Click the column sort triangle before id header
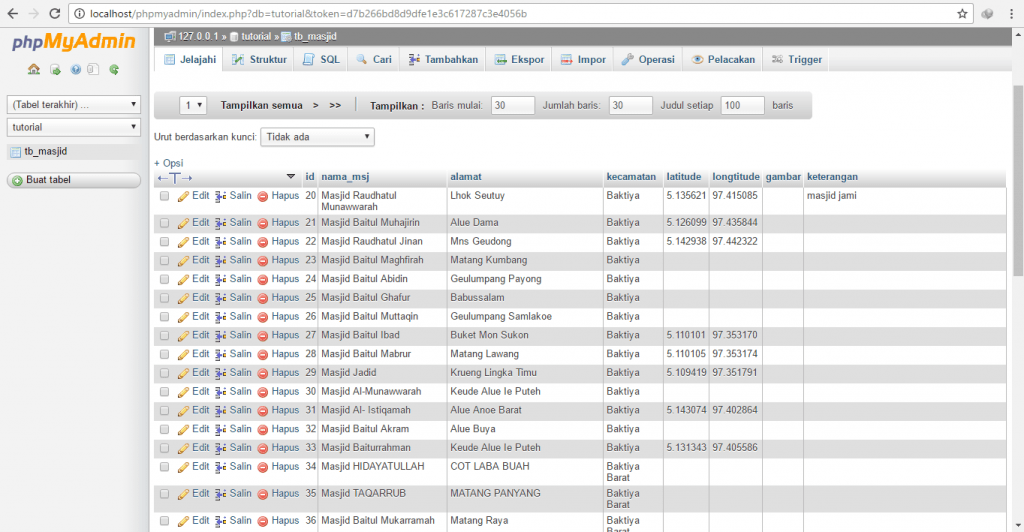The image size is (1024, 532). (291, 177)
